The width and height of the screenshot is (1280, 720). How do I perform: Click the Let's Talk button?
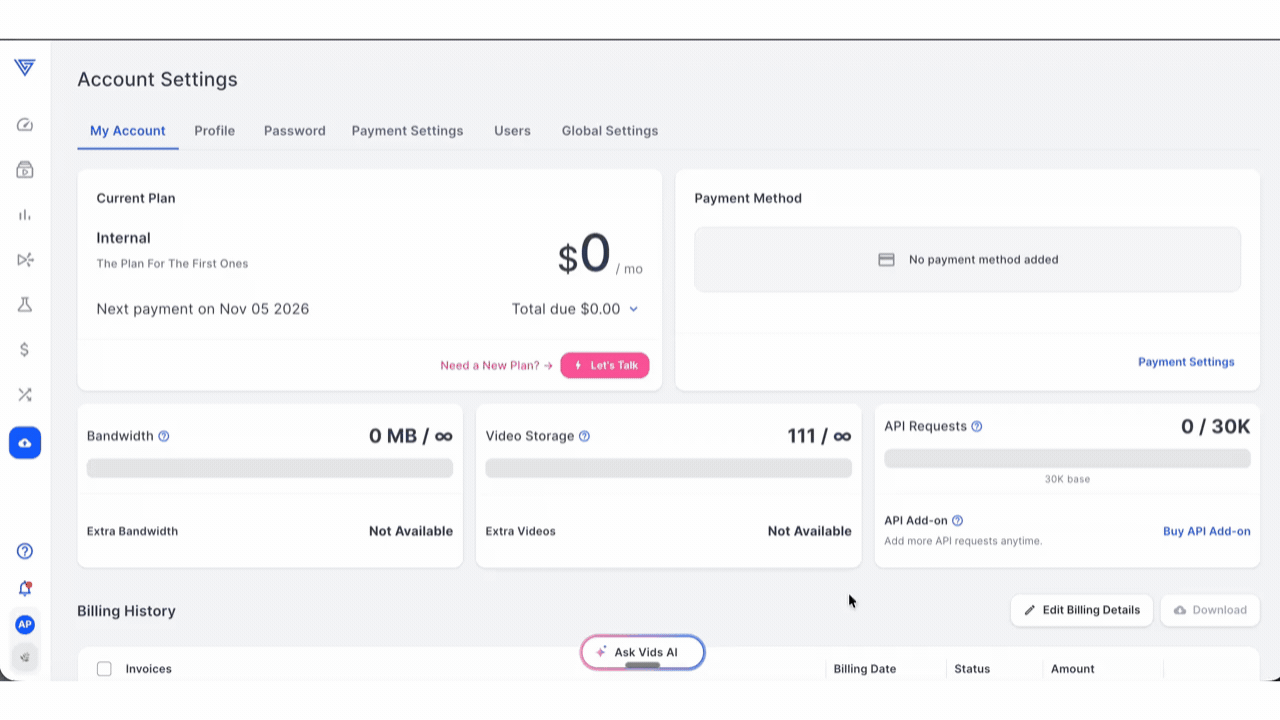605,365
